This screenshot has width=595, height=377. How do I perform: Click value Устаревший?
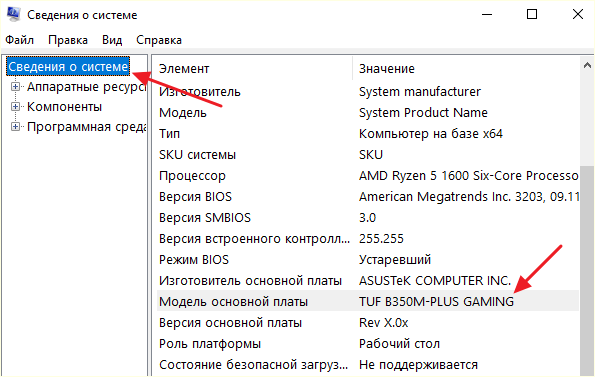395,260
